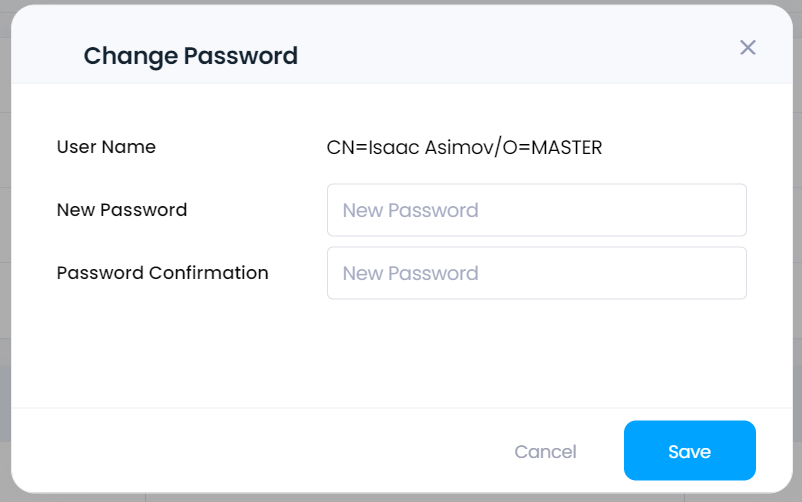The image size is (802, 502).
Task: Click the blank header area beside the title
Action: (x=511, y=51)
